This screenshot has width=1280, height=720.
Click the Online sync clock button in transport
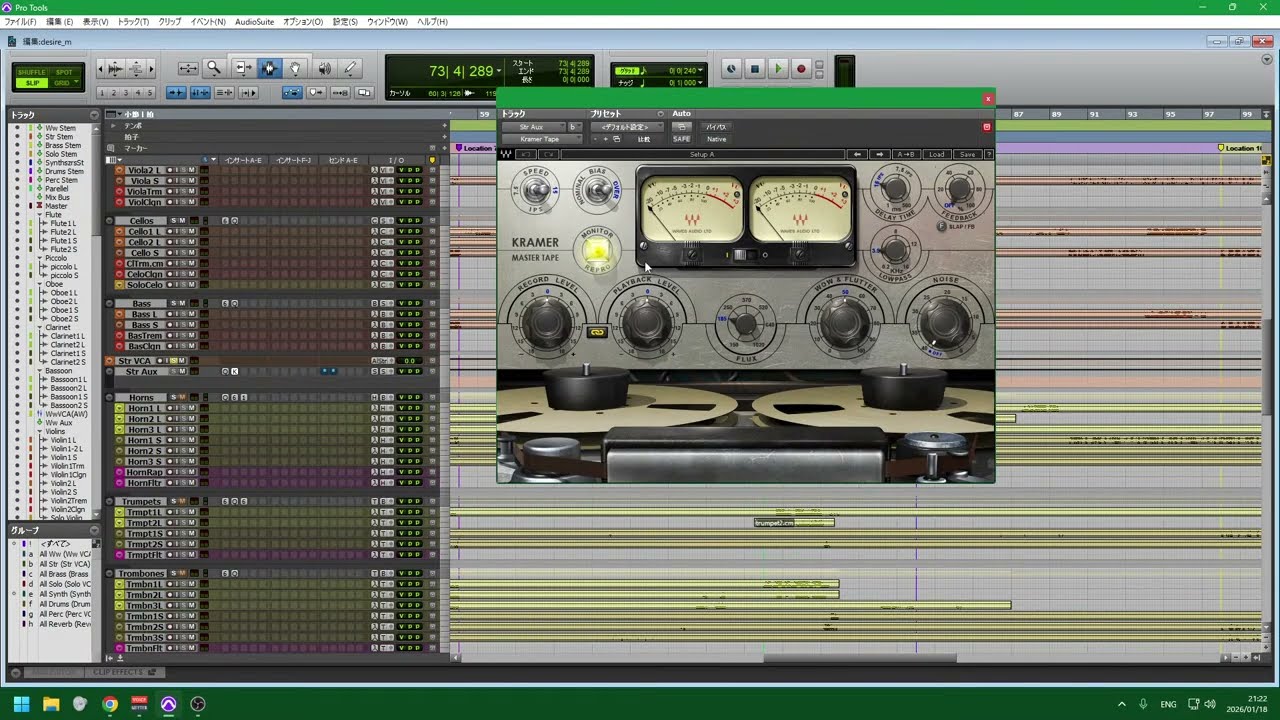click(732, 69)
